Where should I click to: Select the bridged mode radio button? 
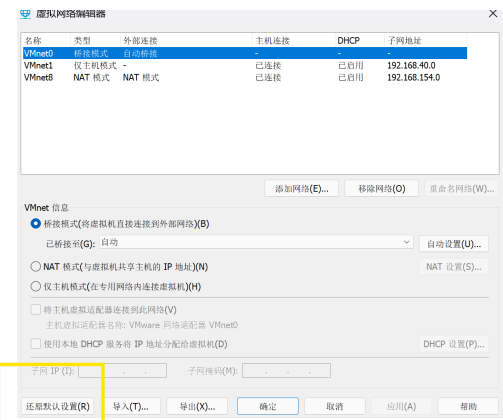click(x=36, y=224)
